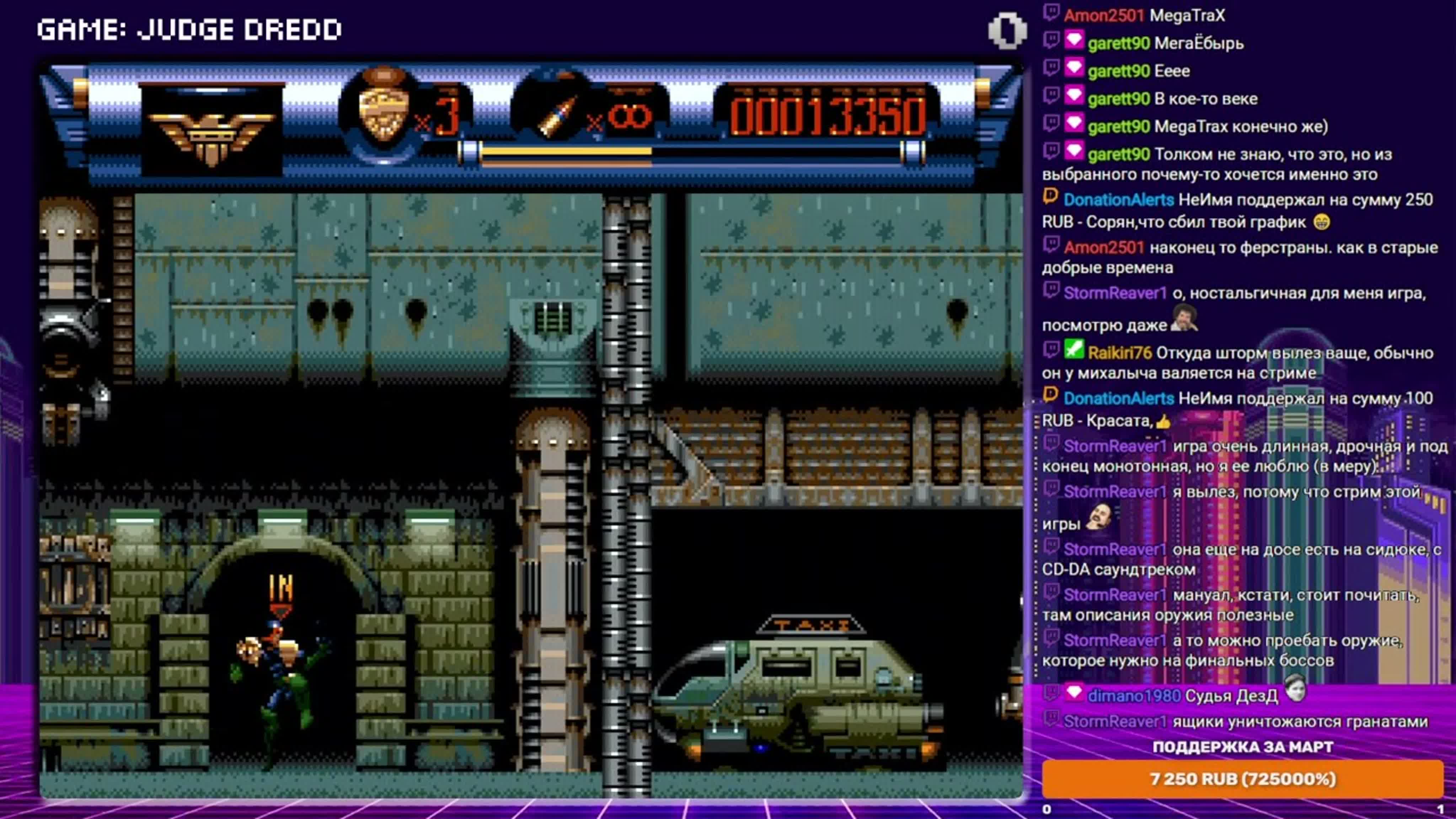1456x819 pixels.
Task: Open StormReaver1's name on 'я вылез' message
Action: point(1115,492)
